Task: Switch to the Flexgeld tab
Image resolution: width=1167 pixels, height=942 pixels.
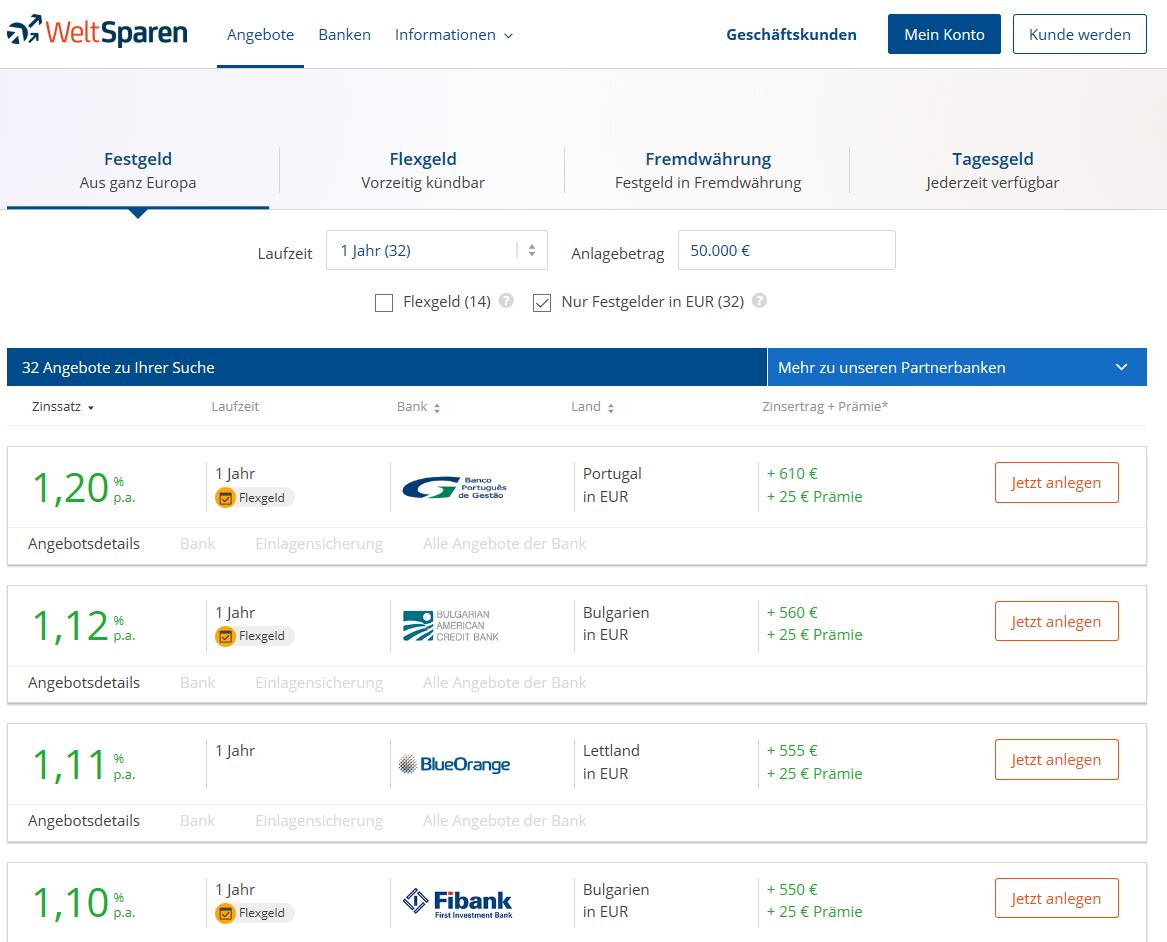Action: pyautogui.click(x=423, y=170)
